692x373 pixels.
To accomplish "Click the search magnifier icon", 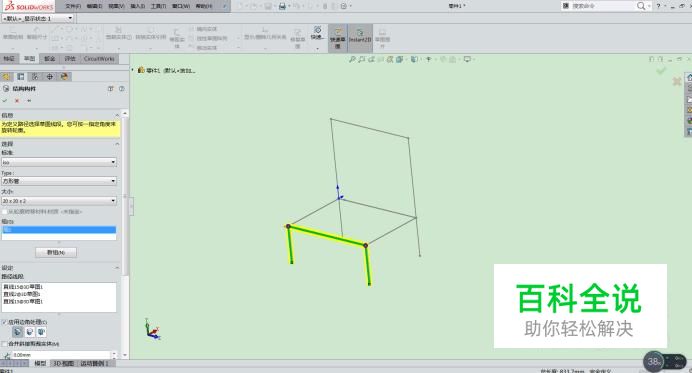I will coord(641,6).
